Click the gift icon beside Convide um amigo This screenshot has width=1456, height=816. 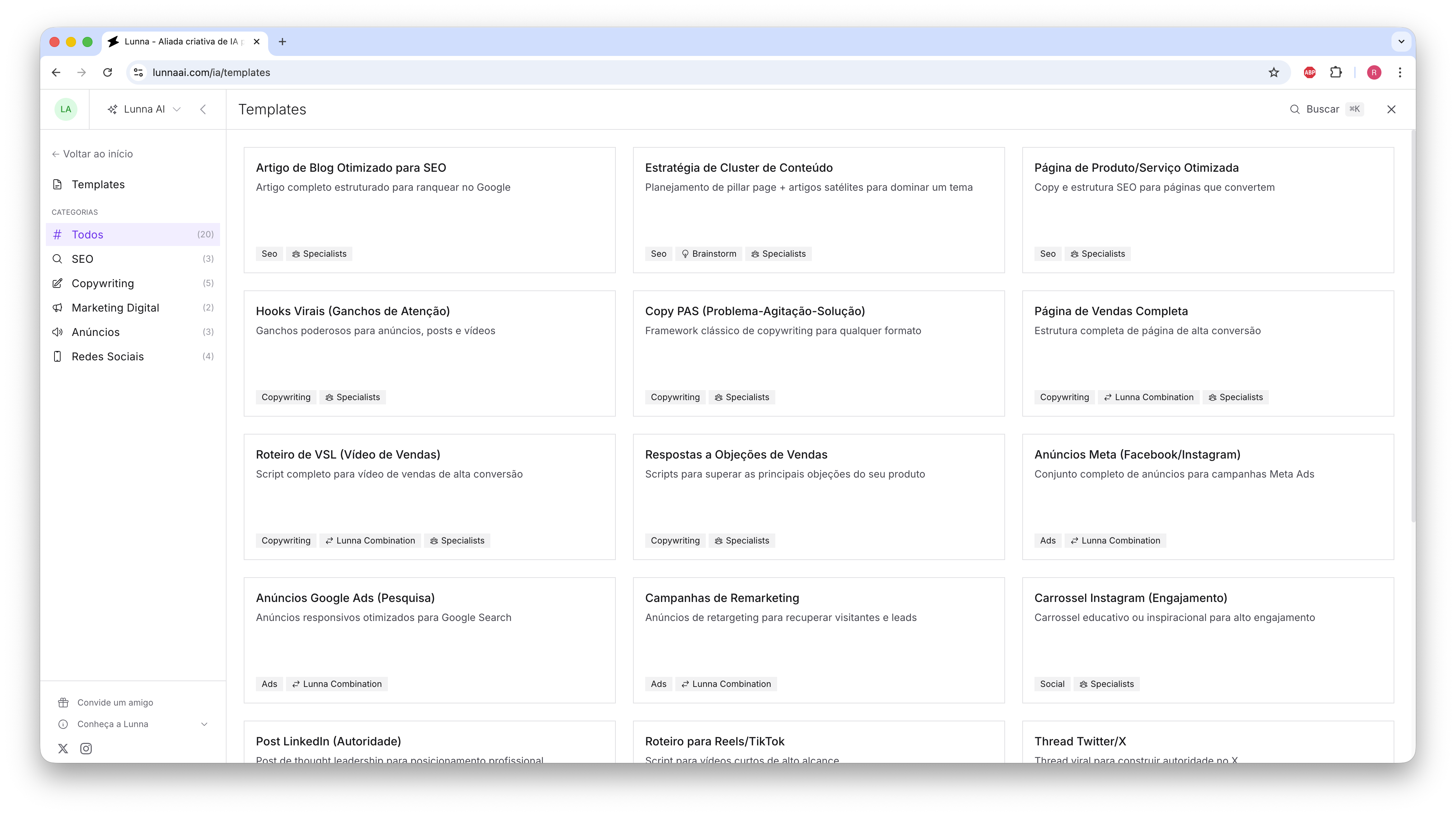coord(63,702)
